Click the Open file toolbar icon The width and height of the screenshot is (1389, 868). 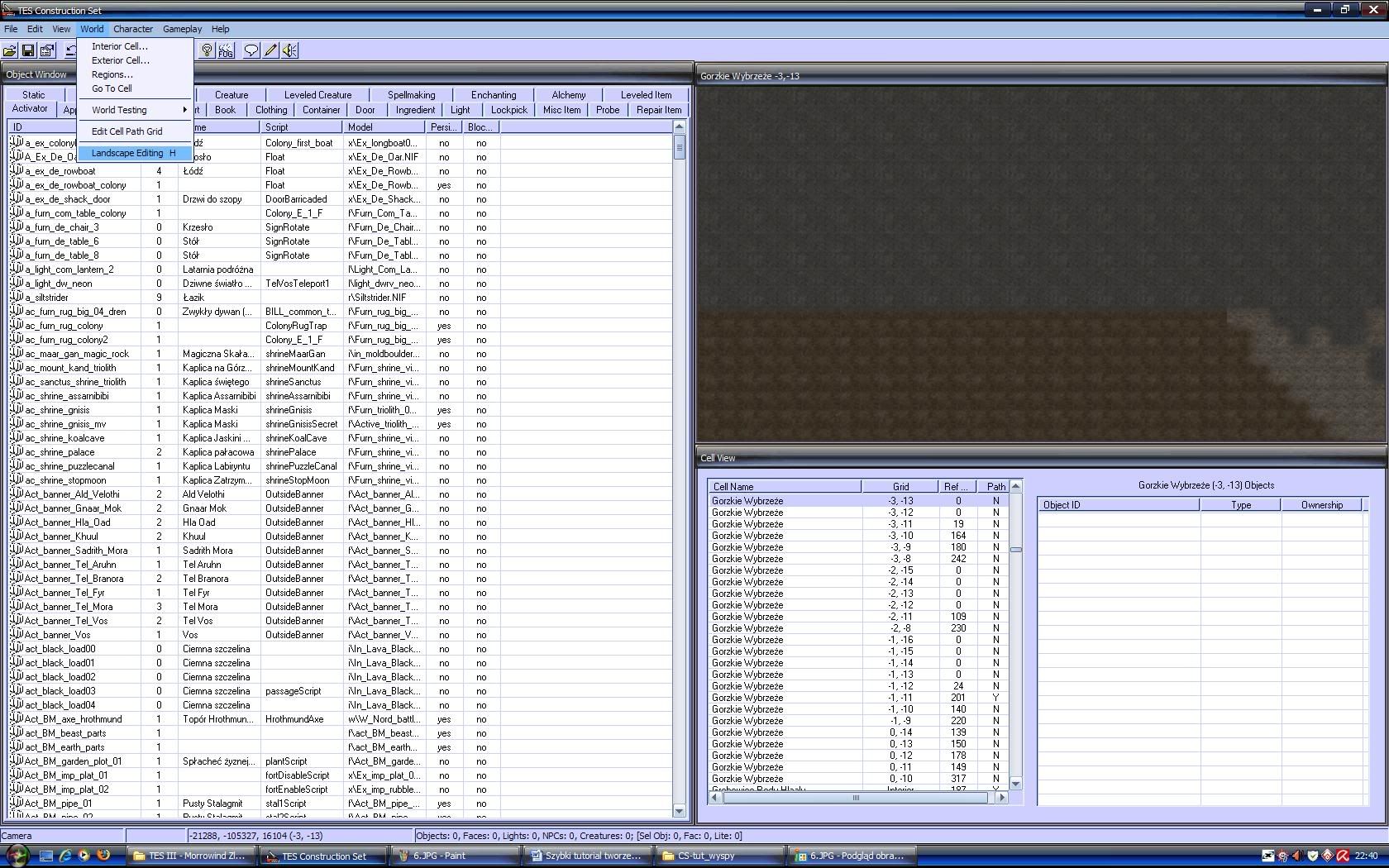[x=10, y=50]
